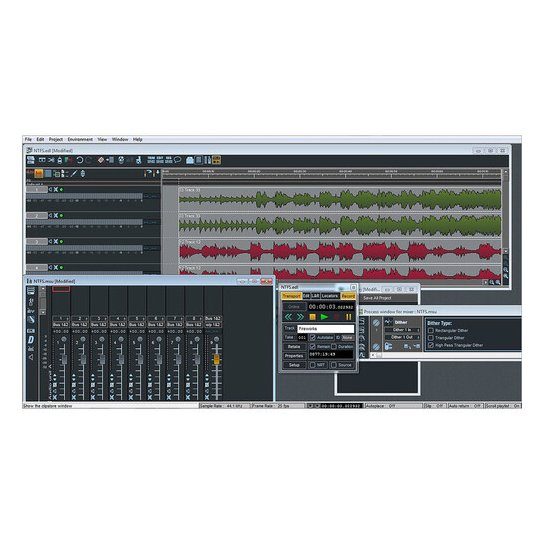Click the yellow pause button
This screenshot has height=544, width=544.
(x=348, y=317)
